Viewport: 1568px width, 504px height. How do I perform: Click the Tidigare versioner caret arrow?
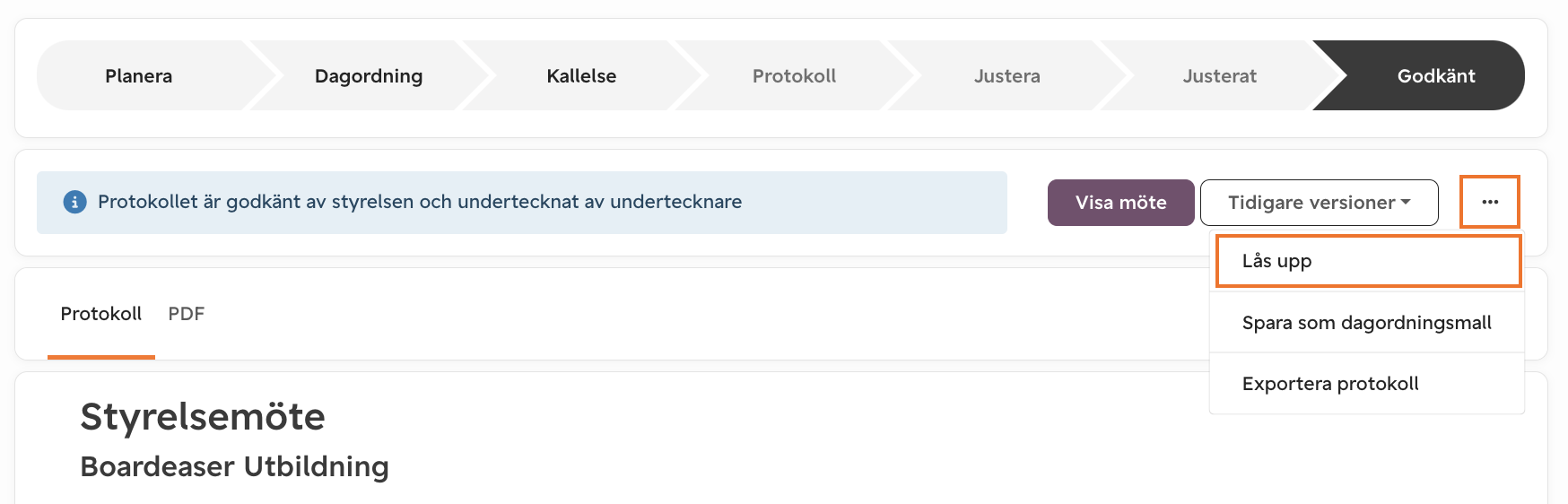pyautogui.click(x=1406, y=202)
